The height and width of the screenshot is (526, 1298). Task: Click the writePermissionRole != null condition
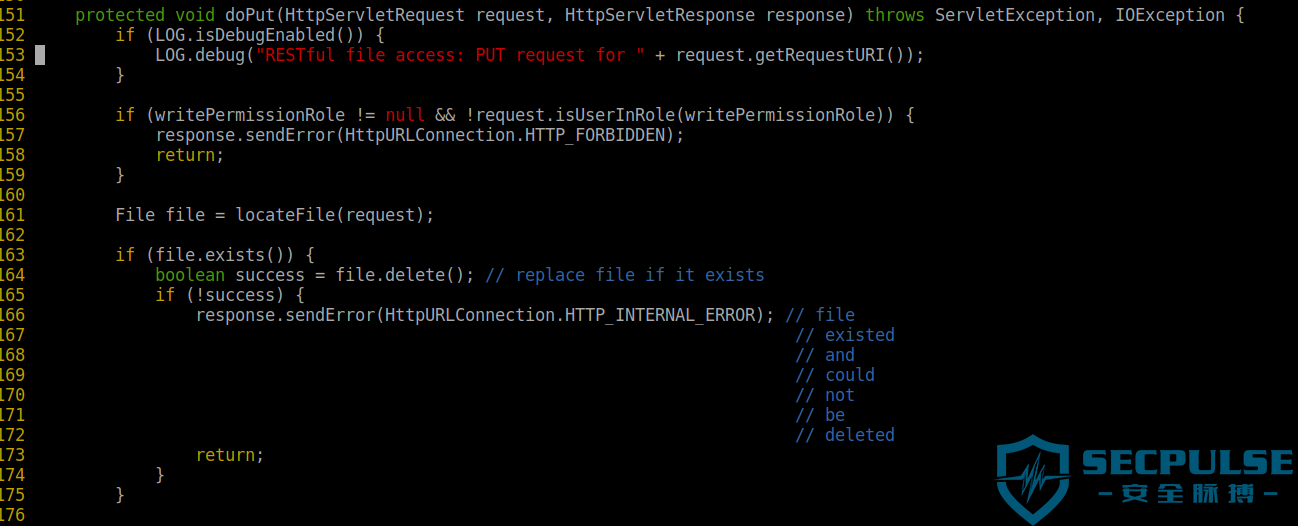point(290,115)
